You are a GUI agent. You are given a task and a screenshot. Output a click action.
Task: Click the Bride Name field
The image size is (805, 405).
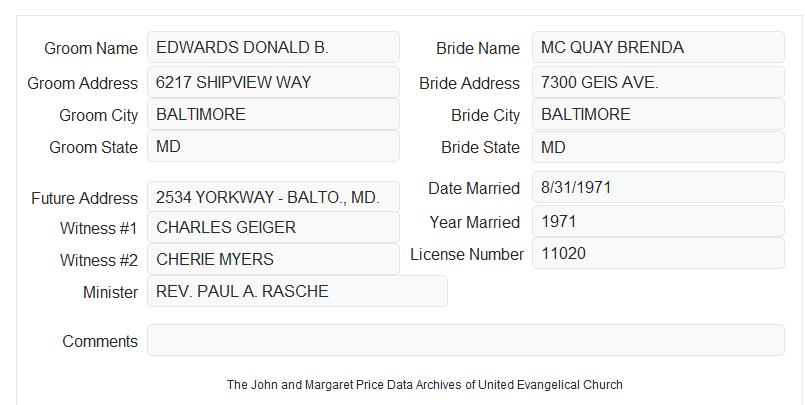tap(658, 47)
